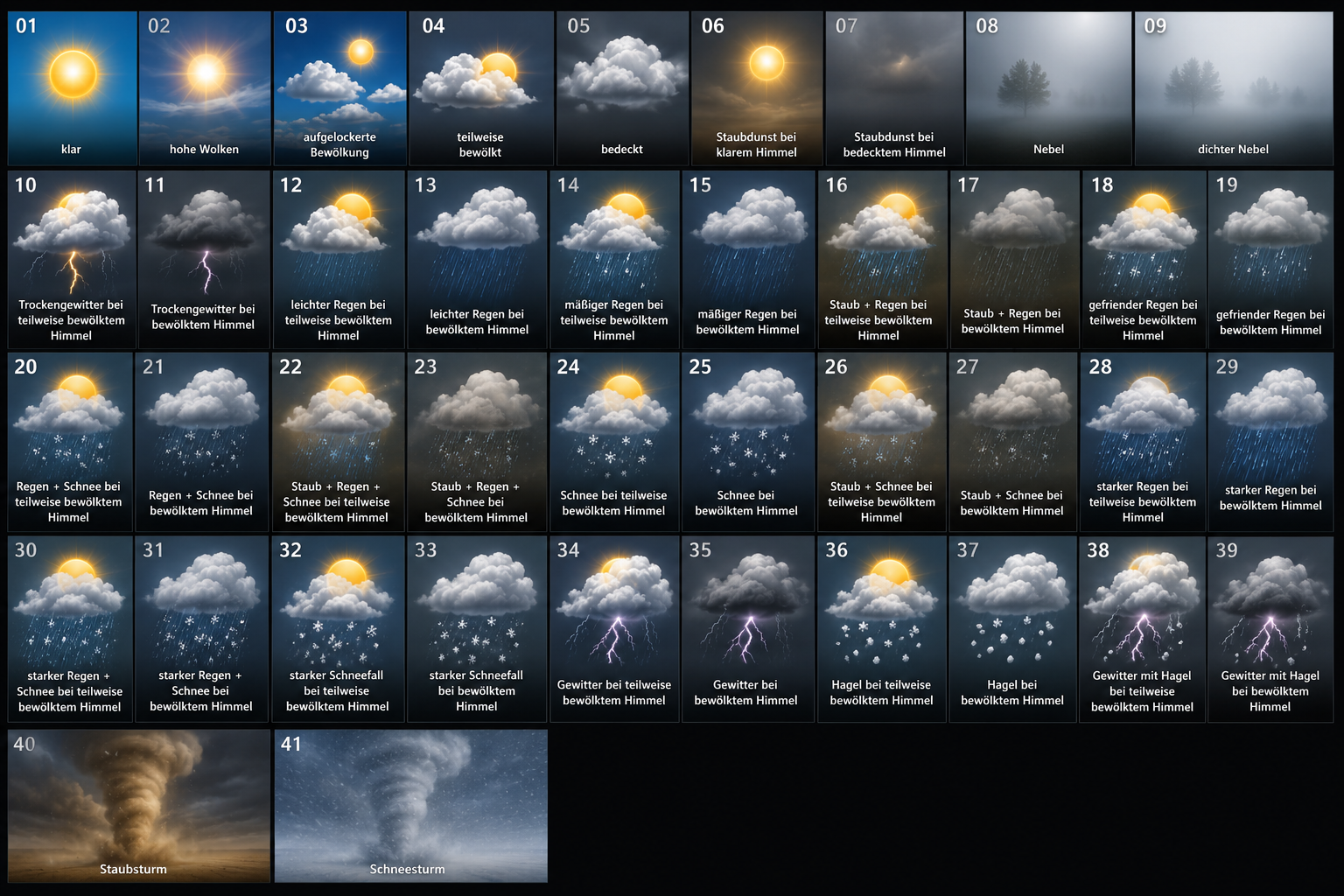Choose icon 12 leichter Regen teilweise bewölkt
The image size is (1344, 896).
pyautogui.click(x=339, y=260)
